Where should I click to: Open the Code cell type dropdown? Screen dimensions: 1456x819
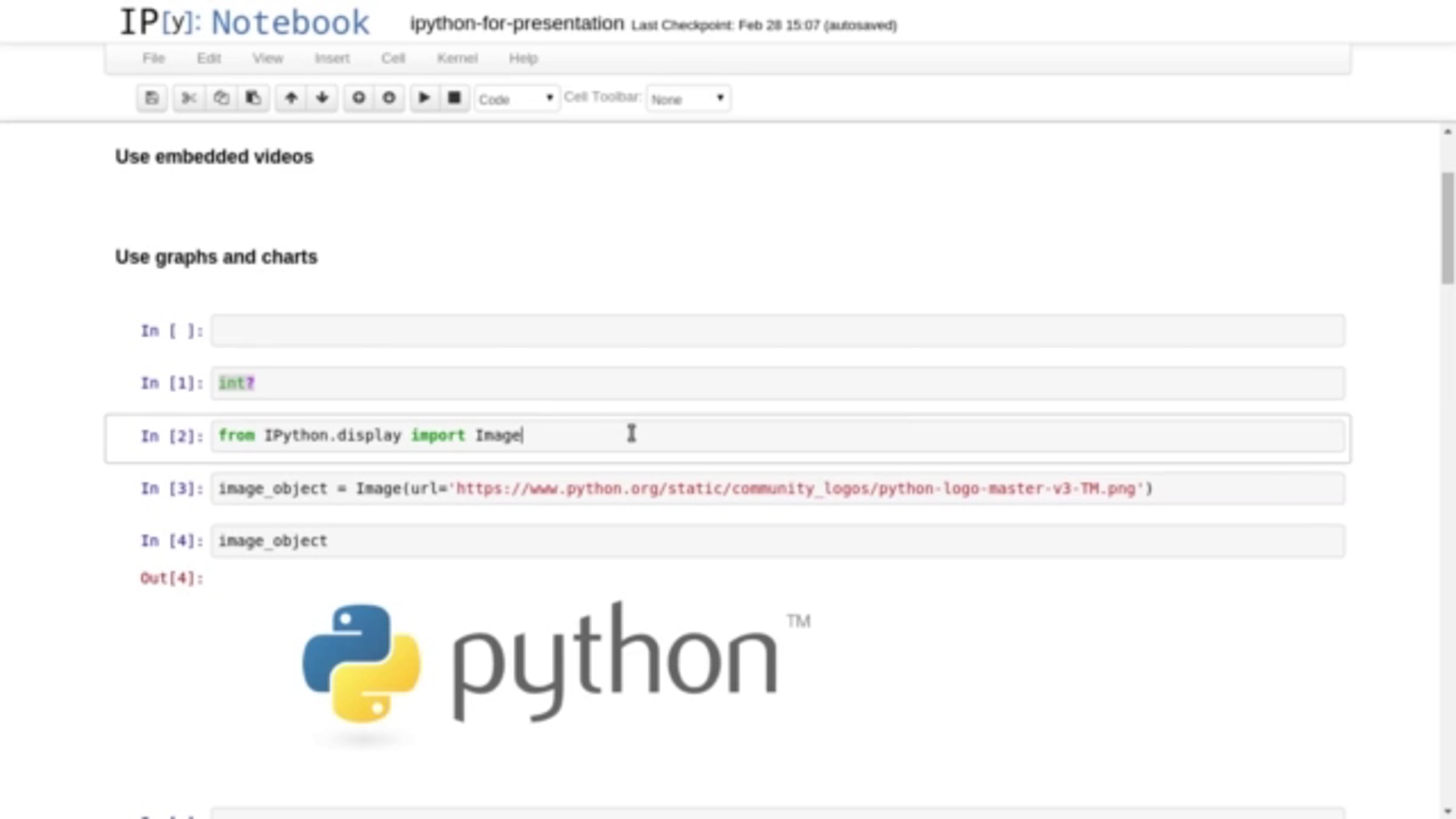point(516,99)
